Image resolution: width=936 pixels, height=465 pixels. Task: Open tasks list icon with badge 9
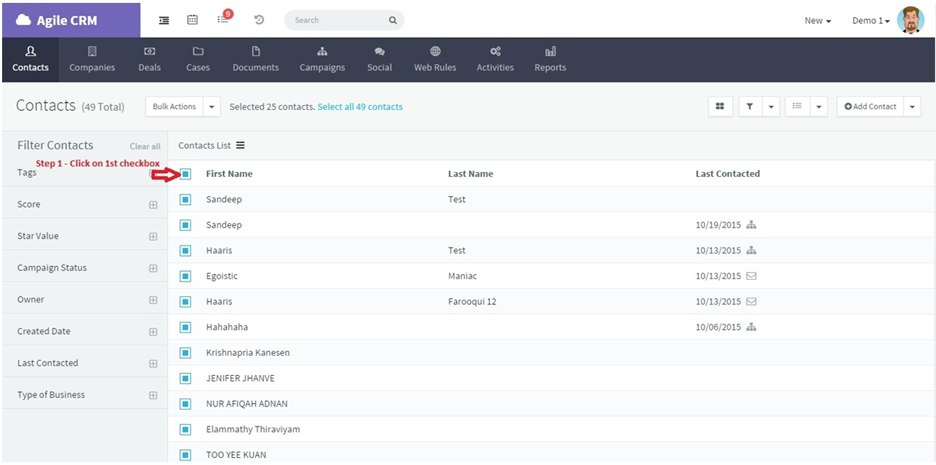[224, 18]
